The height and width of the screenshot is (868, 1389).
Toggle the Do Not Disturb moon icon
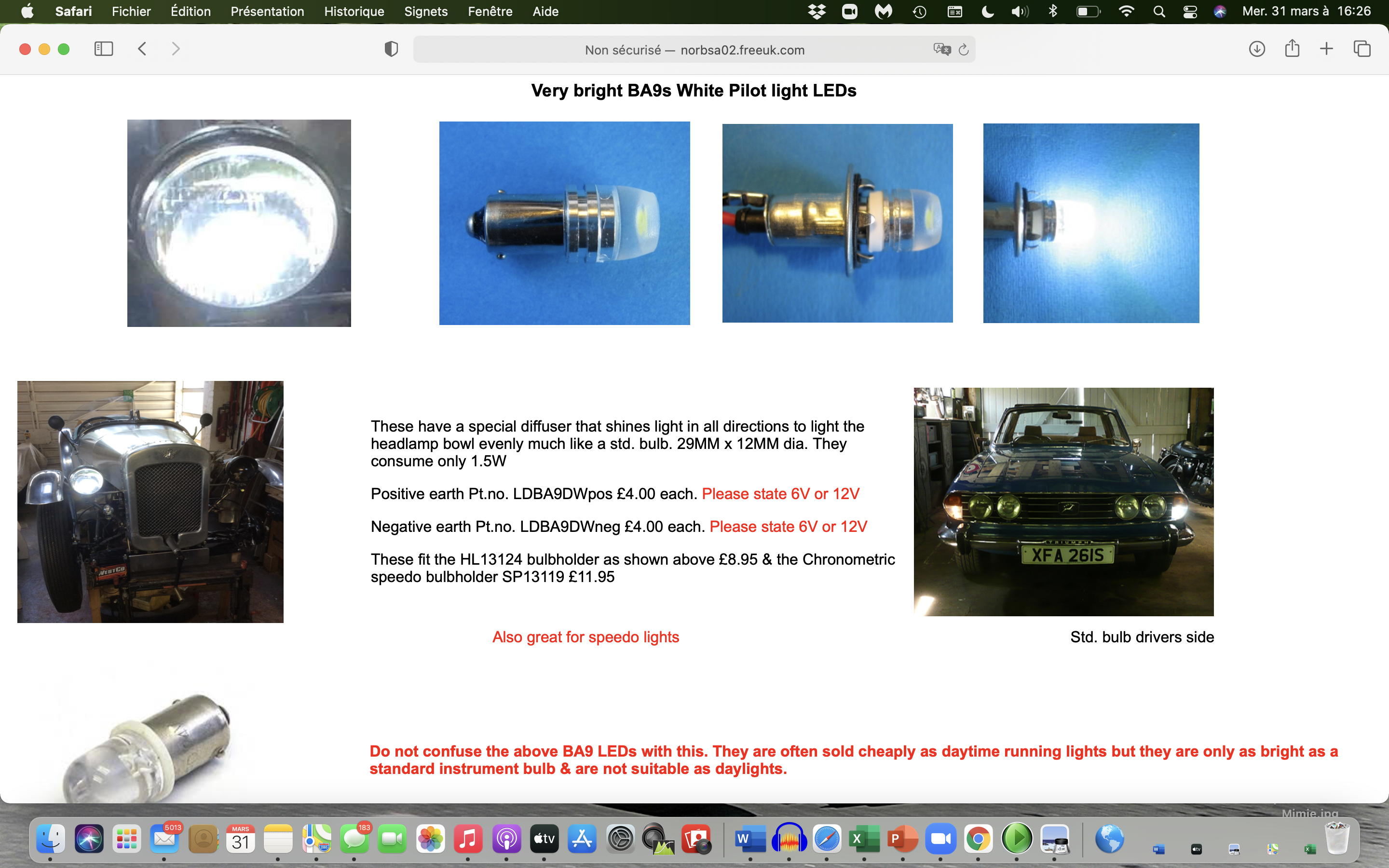[987, 12]
